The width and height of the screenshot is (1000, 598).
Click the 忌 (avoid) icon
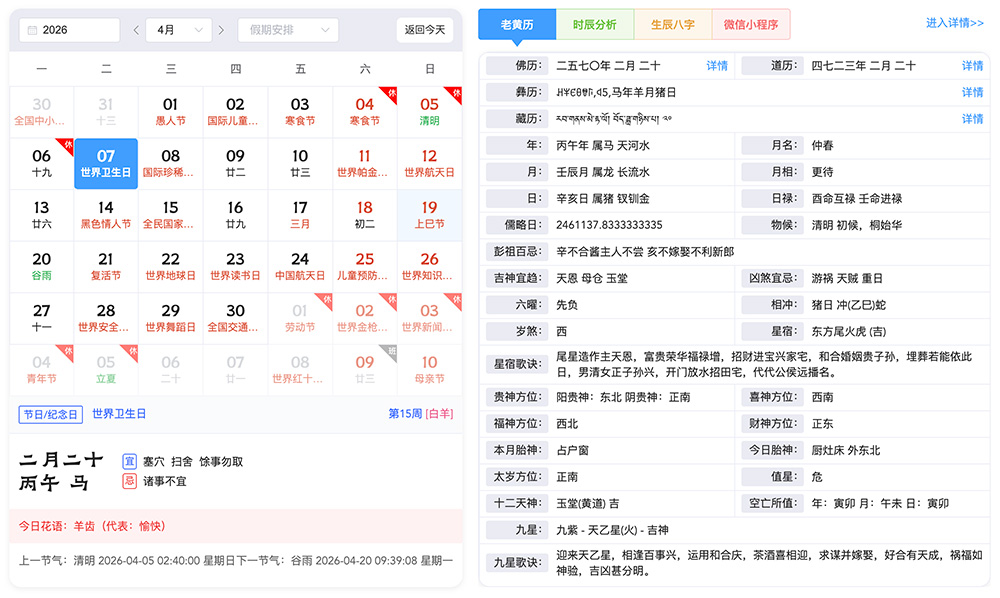(x=129, y=481)
